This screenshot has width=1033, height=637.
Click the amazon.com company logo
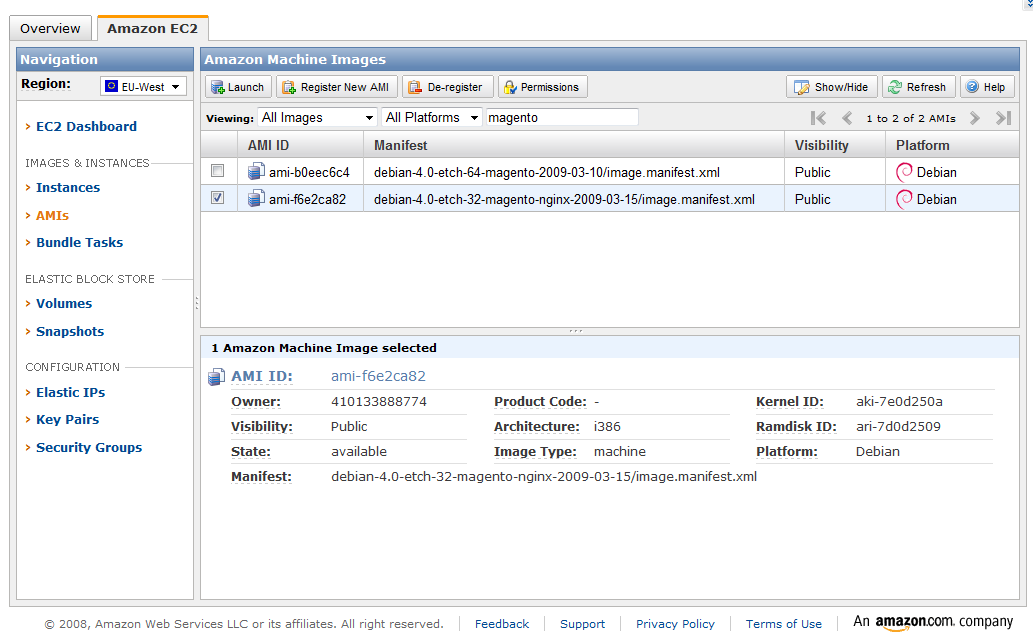[x=933, y=622]
